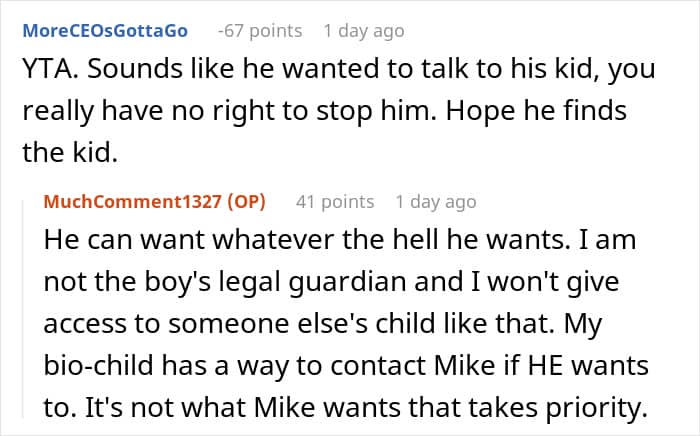The width and height of the screenshot is (700, 436).
Task: Open timestamp '1 day ago' beside 41 points
Action: (436, 202)
